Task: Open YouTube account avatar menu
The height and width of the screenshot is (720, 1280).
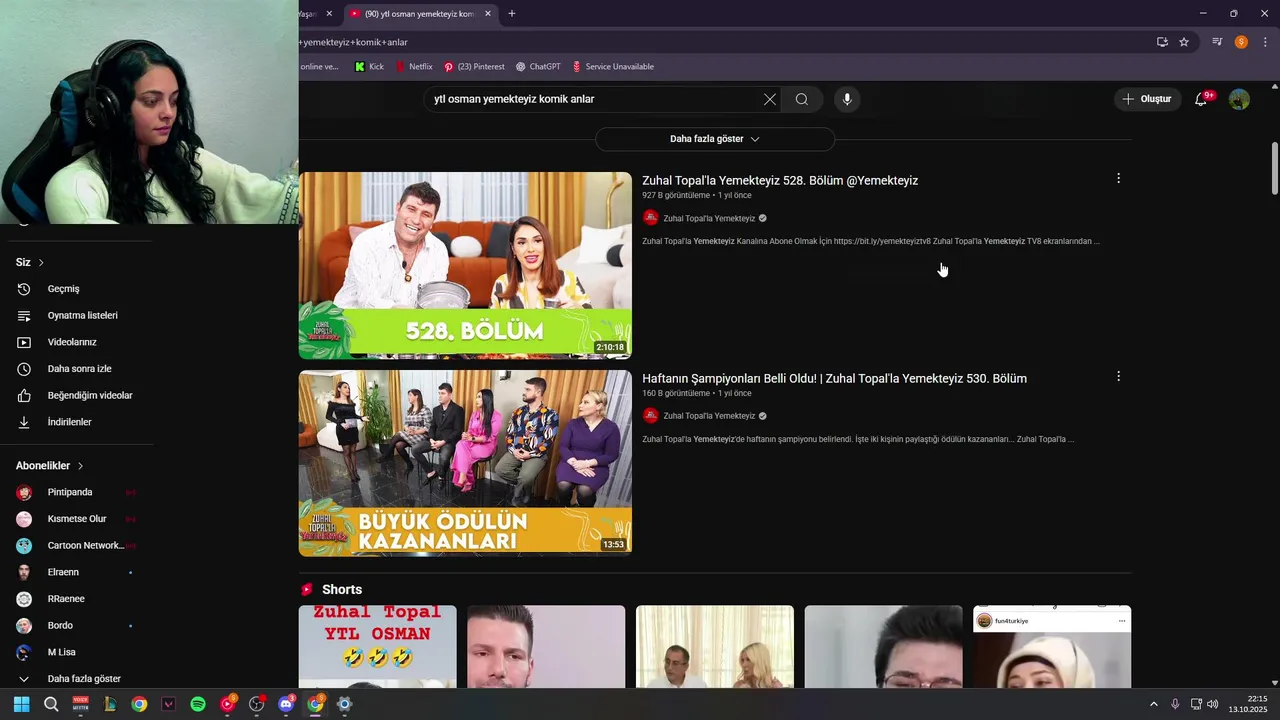Action: [1239, 99]
